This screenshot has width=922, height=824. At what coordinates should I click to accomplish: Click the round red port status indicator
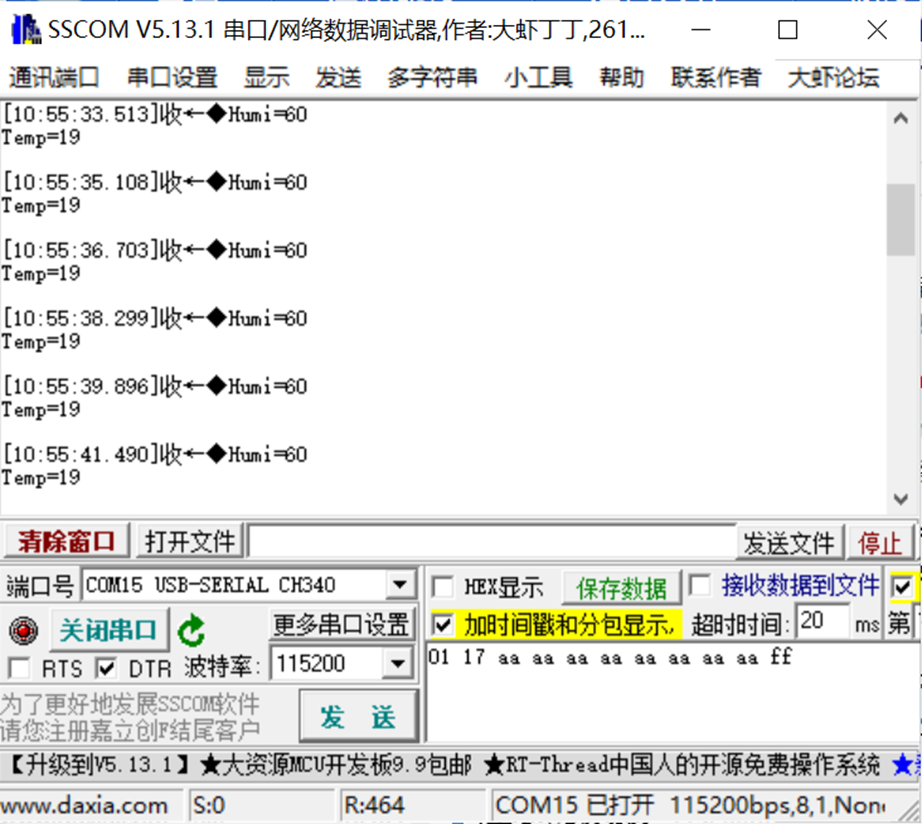click(x=20, y=631)
